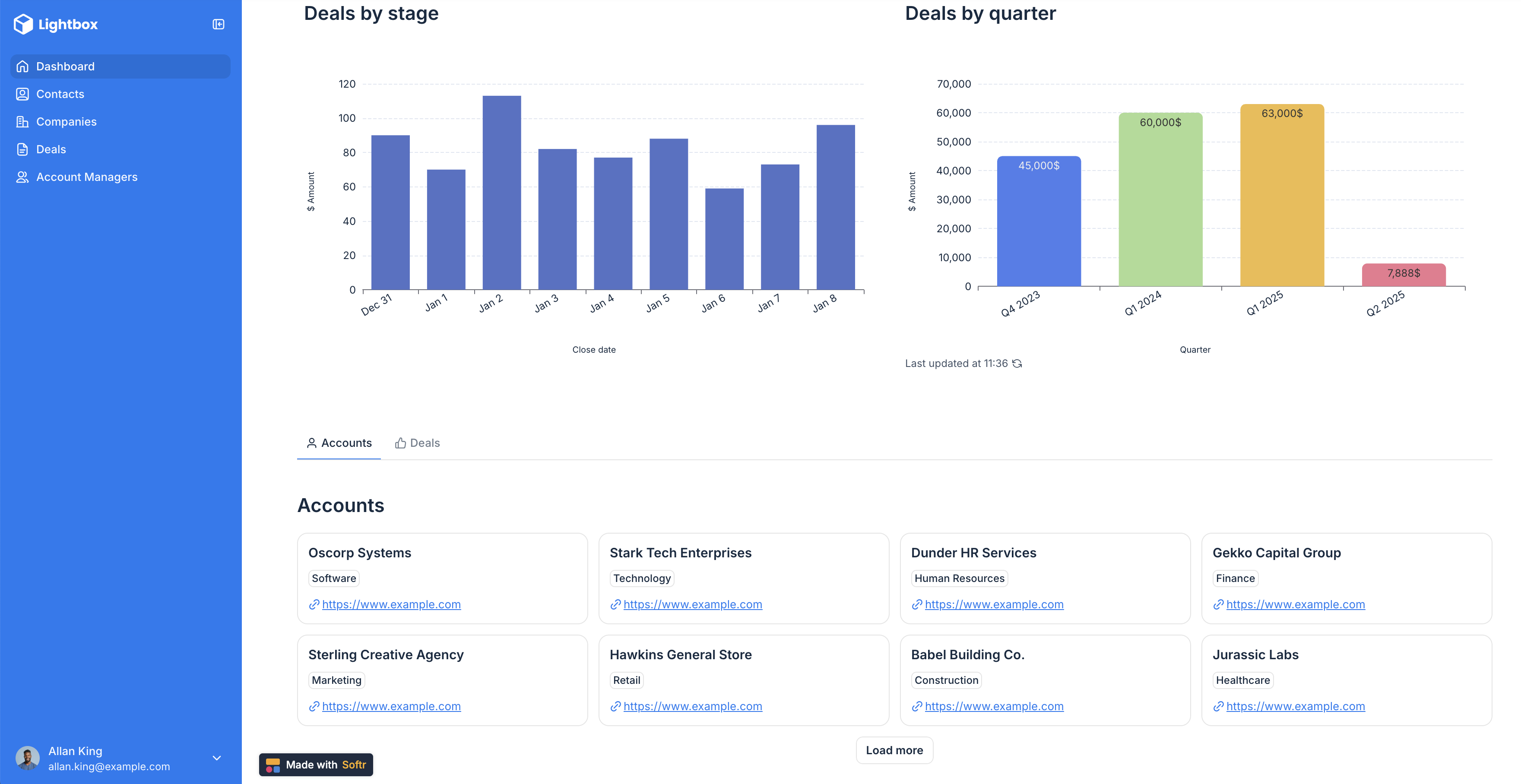Click the Made with Softr badge
The image size is (1521, 784).
316,765
